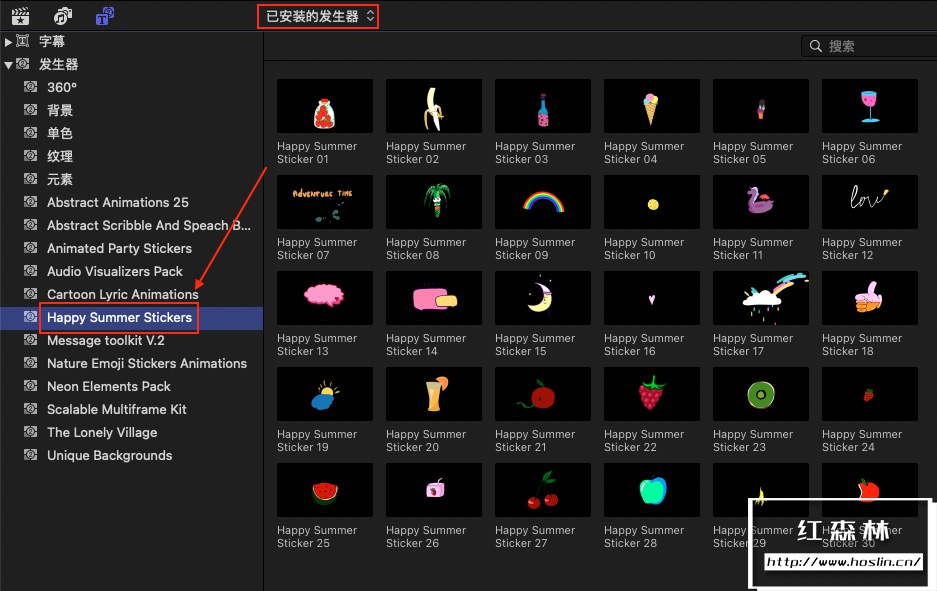This screenshot has width=937, height=591.
Task: Select Sticker 09 rainbow thumbnail
Action: (543, 202)
